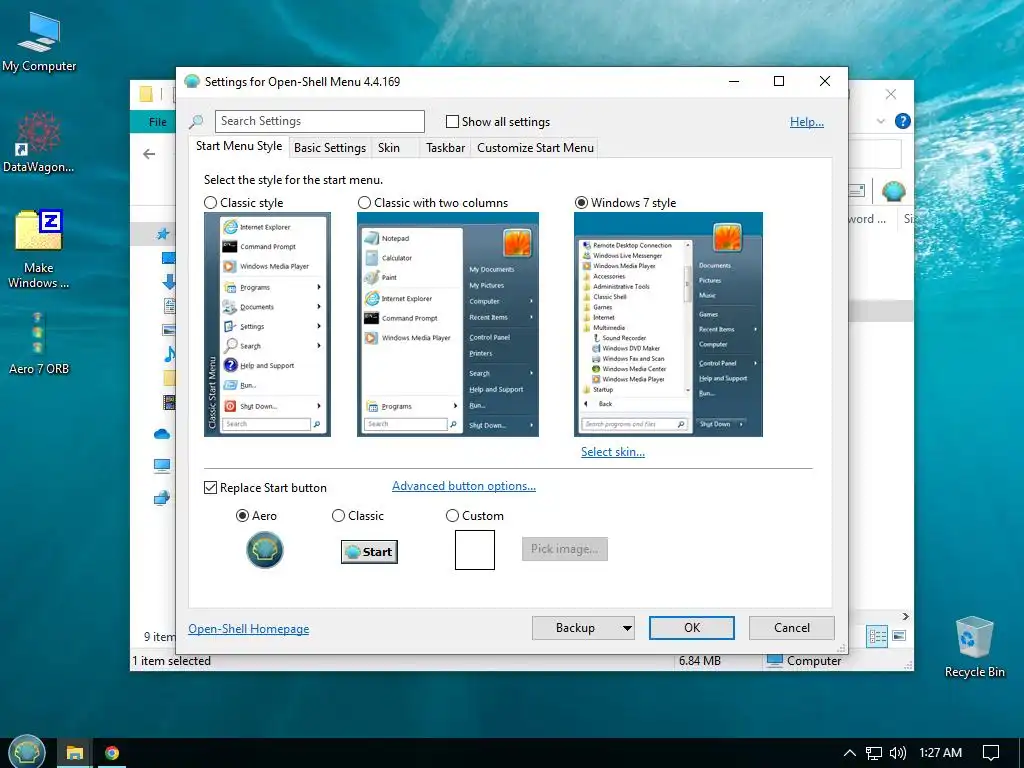The width and height of the screenshot is (1024, 768).
Task: Click Windows 7 style preview image
Action: 668,325
